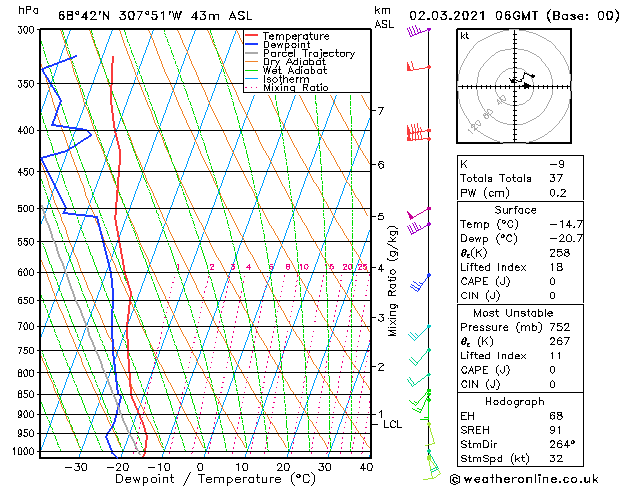Viewport: 629px width, 486px height.
Task: Click the mixing ratio label 10 on chart
Action: pos(304,267)
